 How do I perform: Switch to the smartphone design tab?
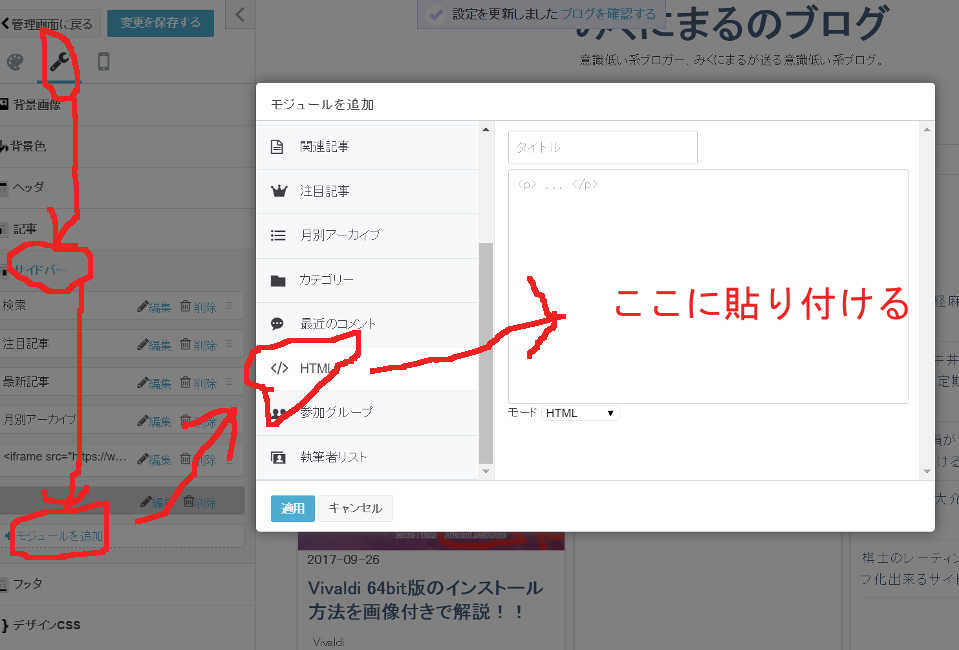click(103, 61)
